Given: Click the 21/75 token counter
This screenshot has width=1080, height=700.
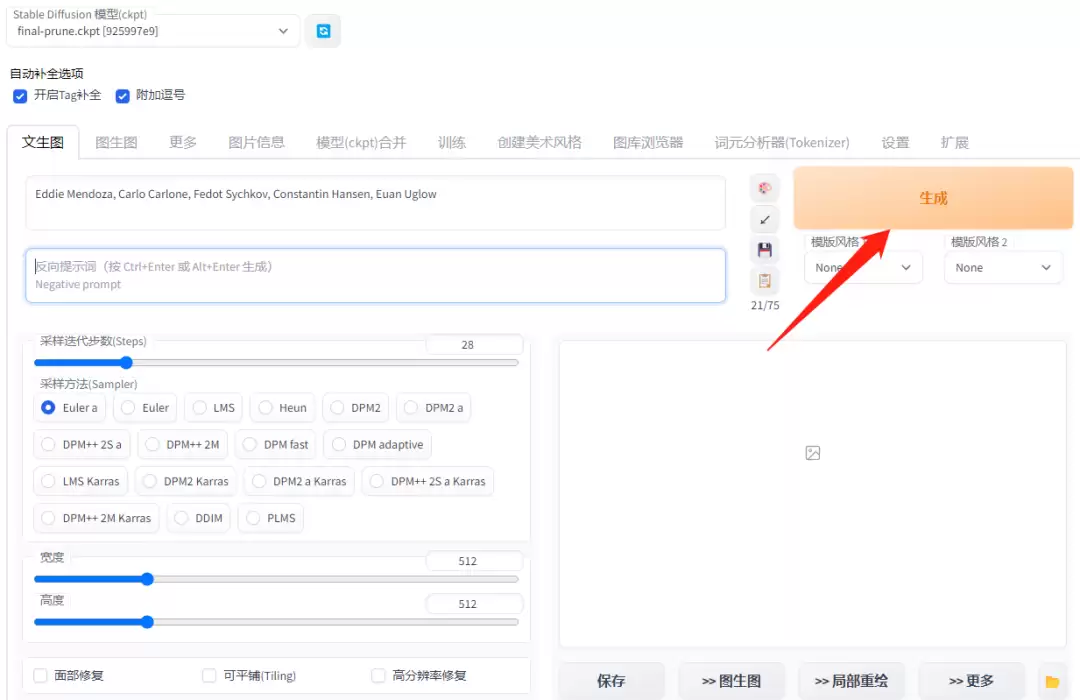Looking at the screenshot, I should coord(765,305).
